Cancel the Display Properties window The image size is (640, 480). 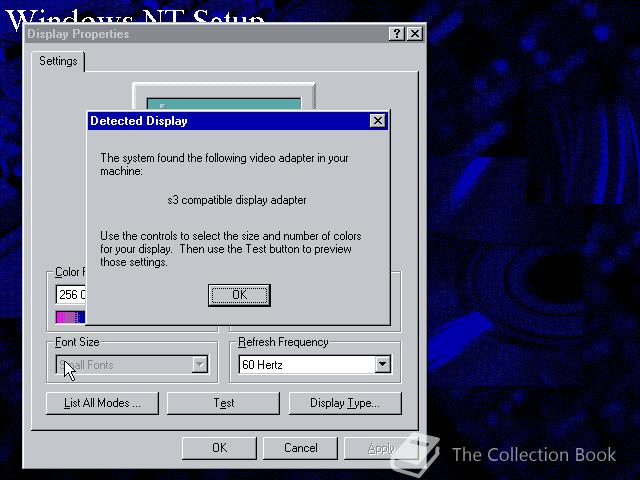tap(300, 448)
